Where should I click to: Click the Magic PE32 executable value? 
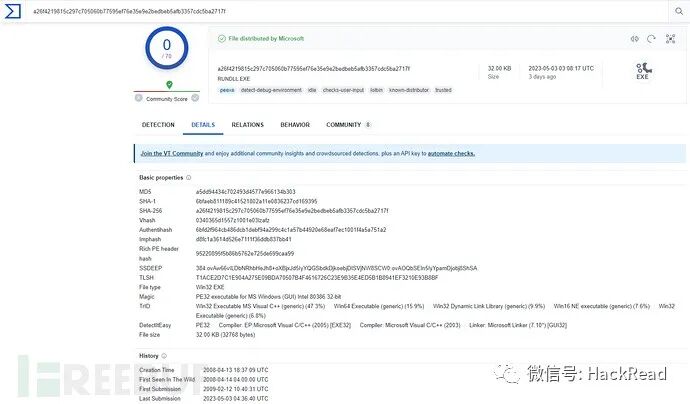[x=268, y=297]
